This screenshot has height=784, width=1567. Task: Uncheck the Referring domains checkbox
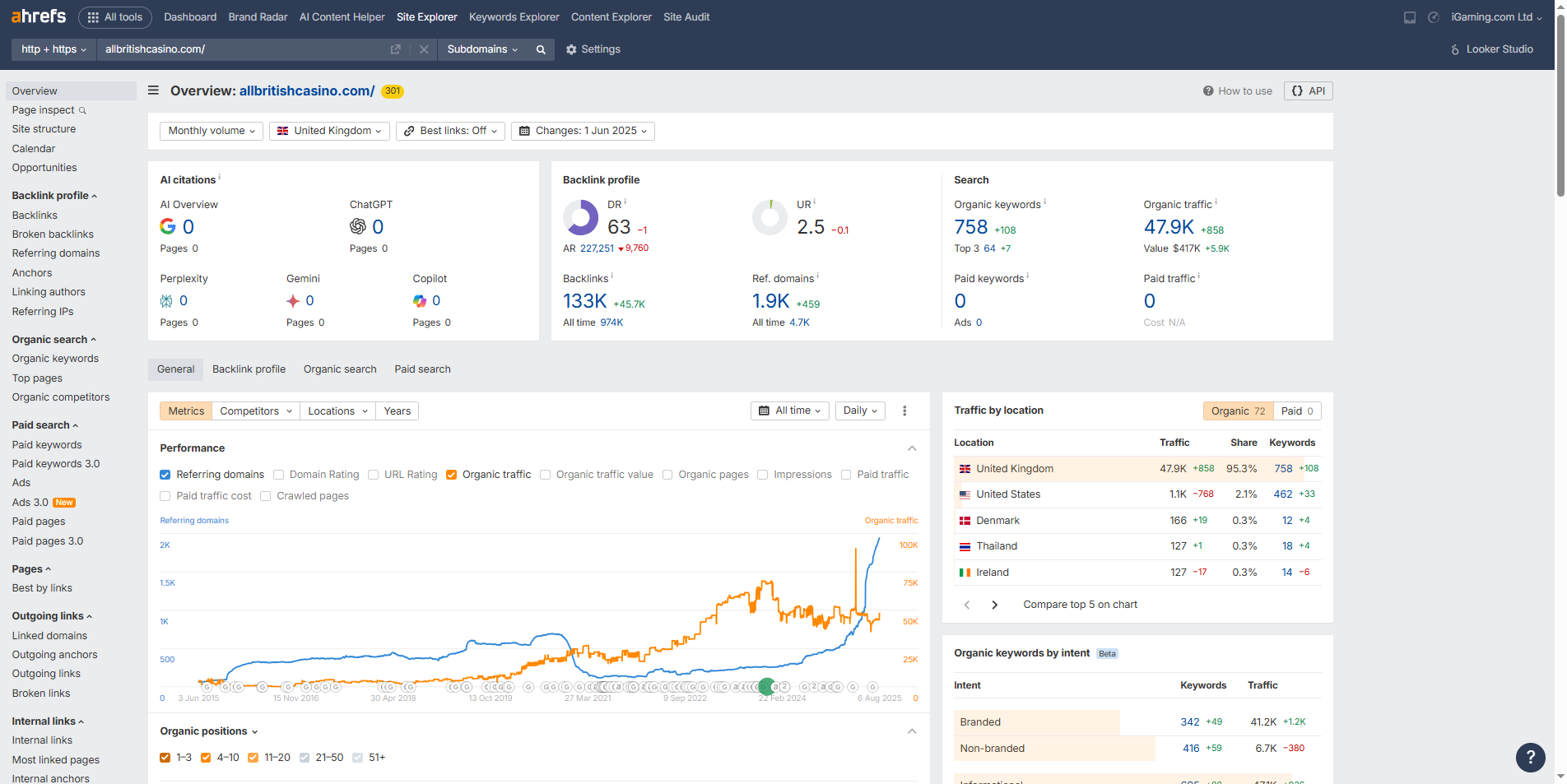[x=165, y=475]
